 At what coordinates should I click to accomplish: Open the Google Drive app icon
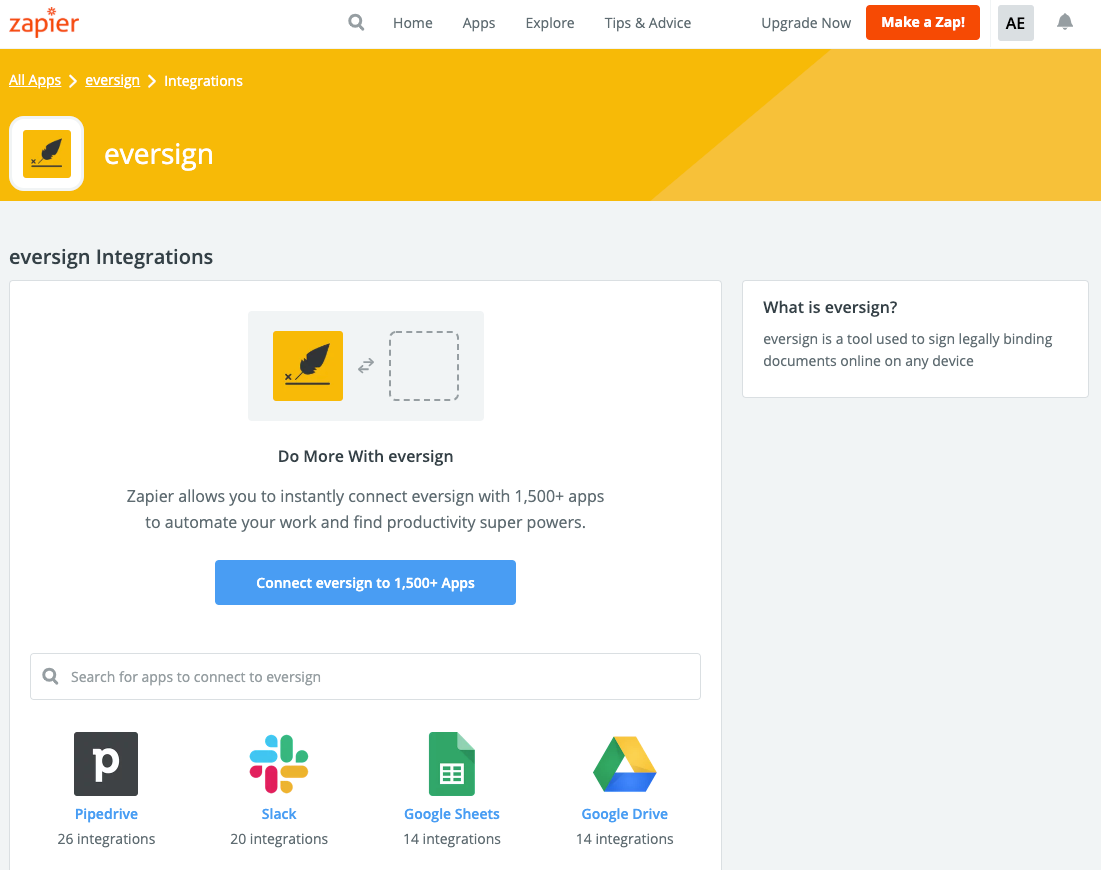(624, 764)
